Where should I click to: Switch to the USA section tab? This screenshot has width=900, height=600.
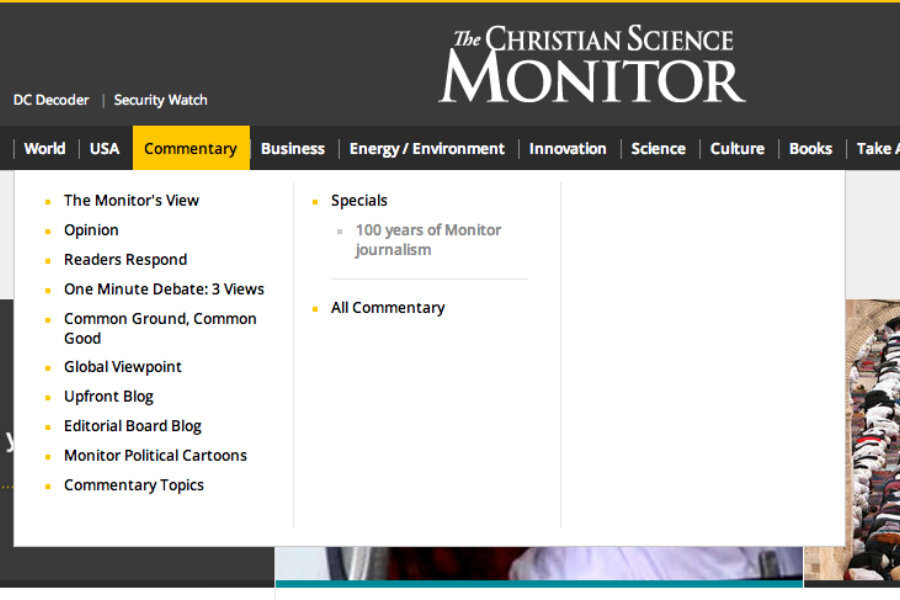click(x=104, y=148)
